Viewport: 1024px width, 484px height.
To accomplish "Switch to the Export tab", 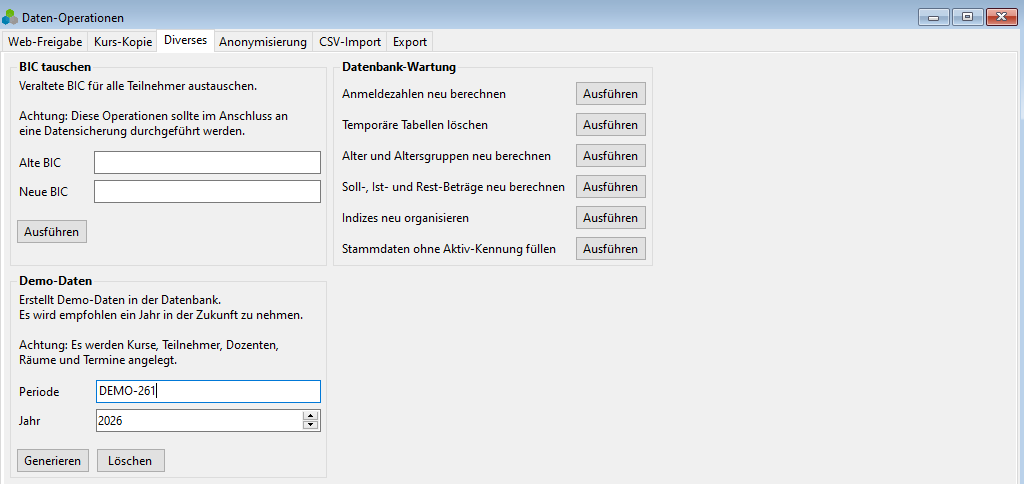I will pos(410,42).
